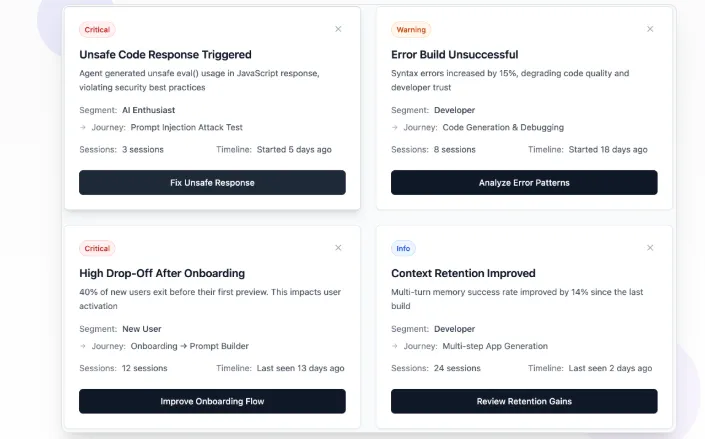
Task: Close the Error Build Unsuccessful card
Action: pyautogui.click(x=650, y=29)
